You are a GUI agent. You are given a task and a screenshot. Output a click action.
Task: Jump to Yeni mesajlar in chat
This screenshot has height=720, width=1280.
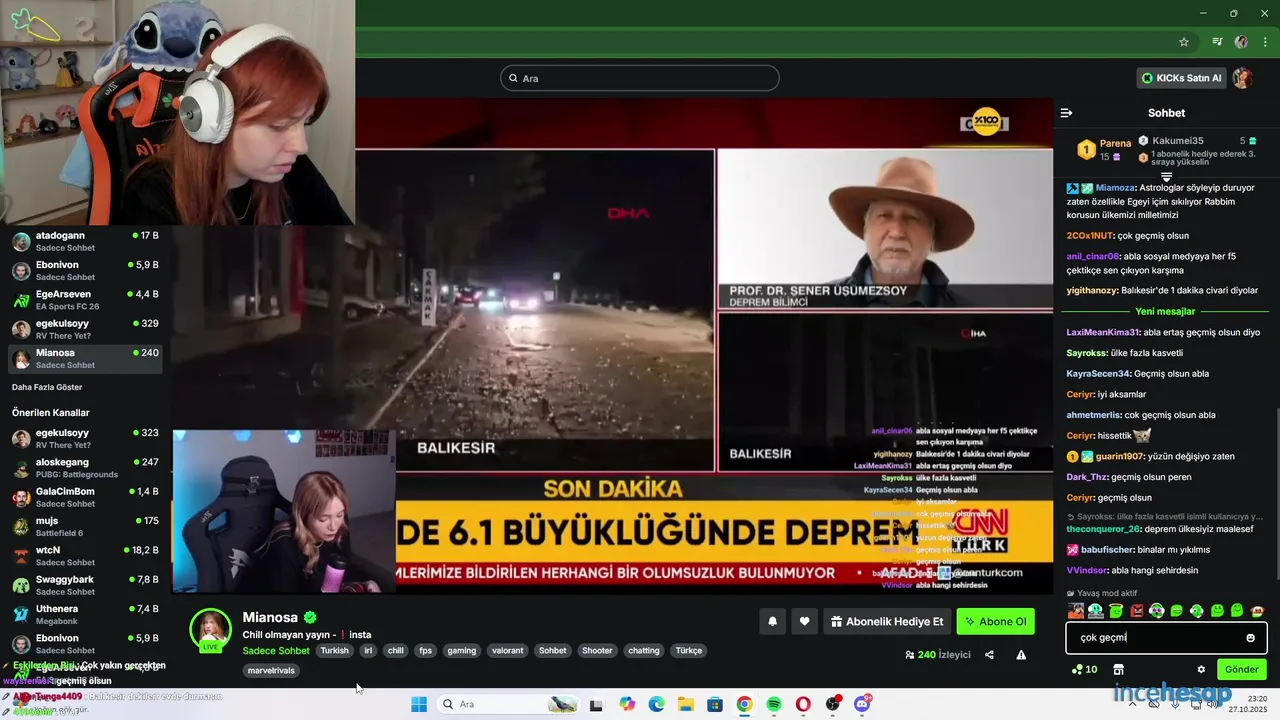(1165, 311)
